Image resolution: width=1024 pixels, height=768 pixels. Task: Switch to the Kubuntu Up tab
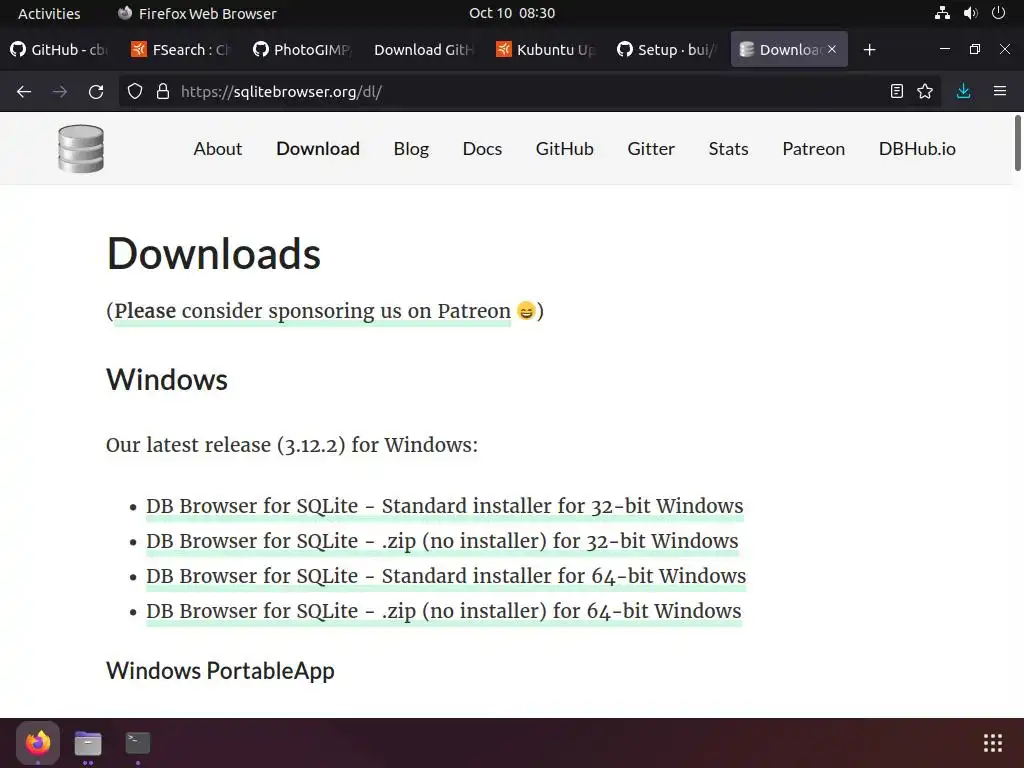click(546, 50)
